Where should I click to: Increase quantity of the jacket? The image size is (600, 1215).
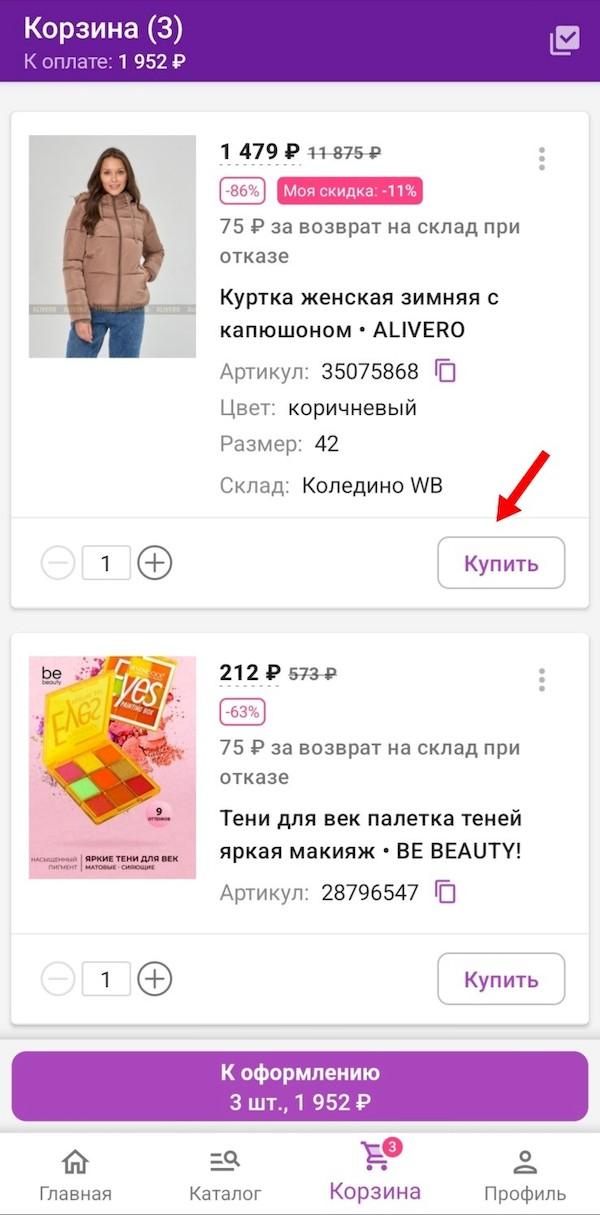[x=154, y=563]
